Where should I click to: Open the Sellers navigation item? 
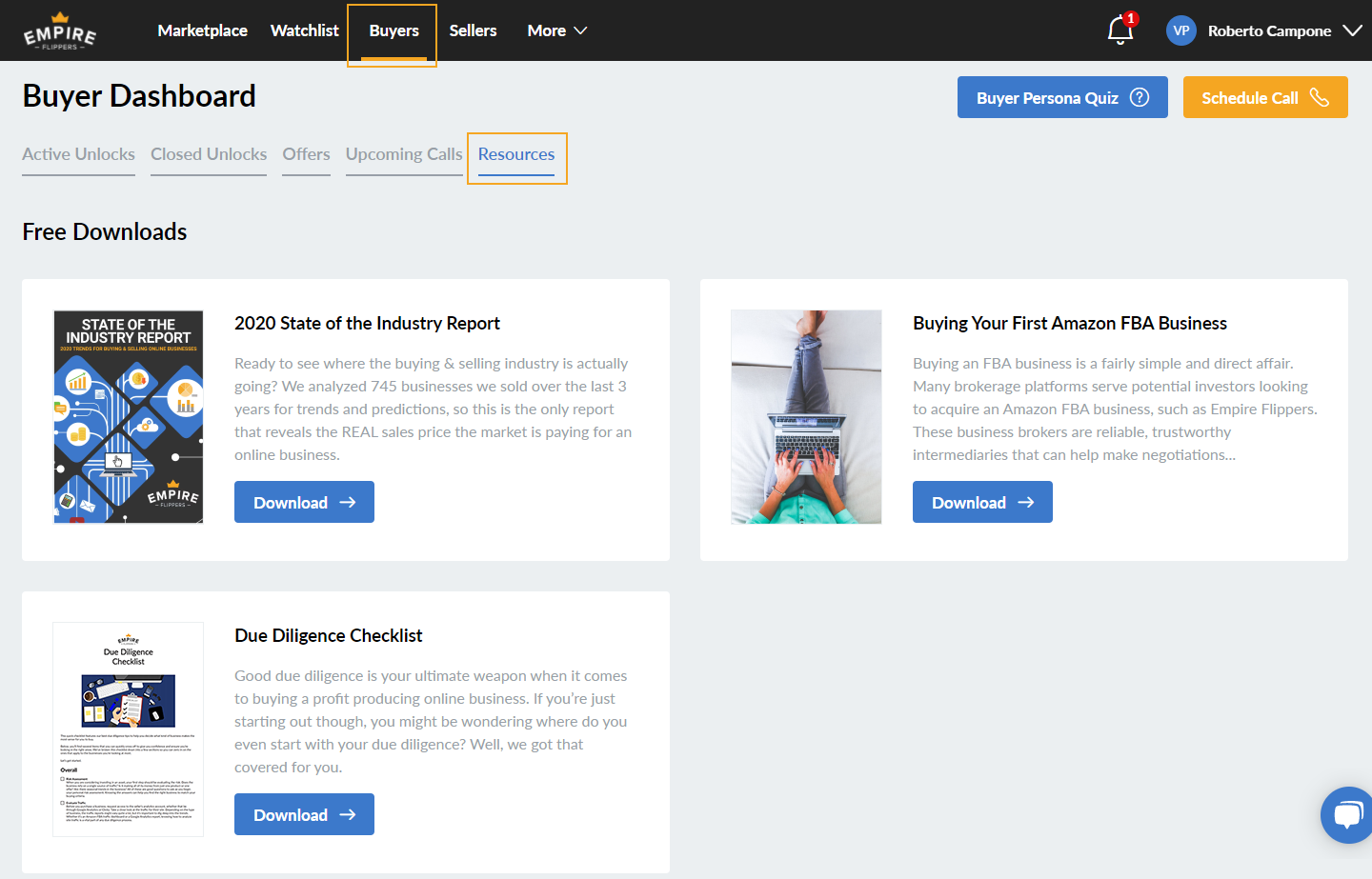coord(474,30)
